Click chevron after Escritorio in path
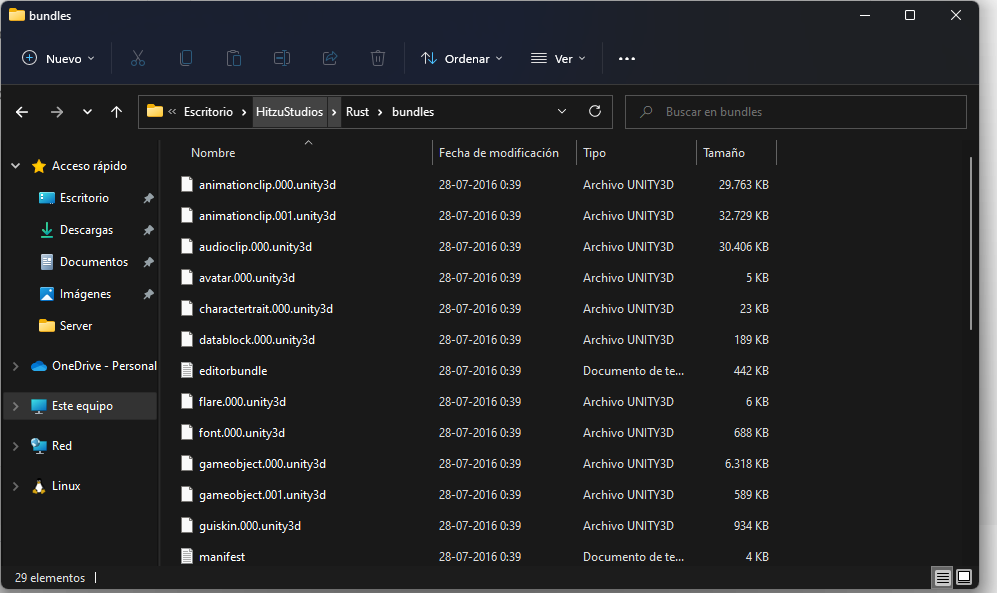The height and width of the screenshot is (593, 997). pyautogui.click(x=244, y=112)
